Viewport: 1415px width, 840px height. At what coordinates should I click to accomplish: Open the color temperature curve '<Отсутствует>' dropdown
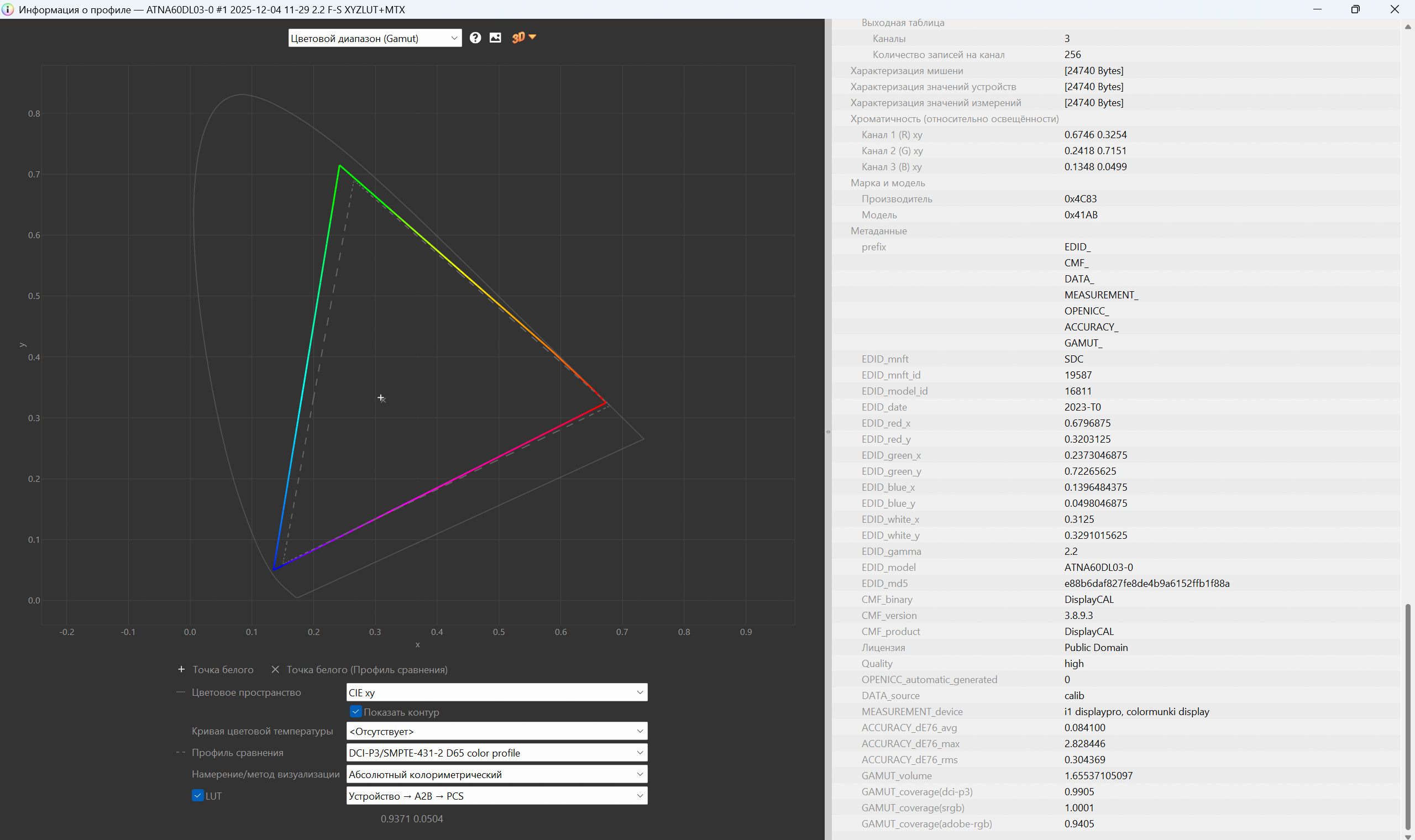(496, 731)
